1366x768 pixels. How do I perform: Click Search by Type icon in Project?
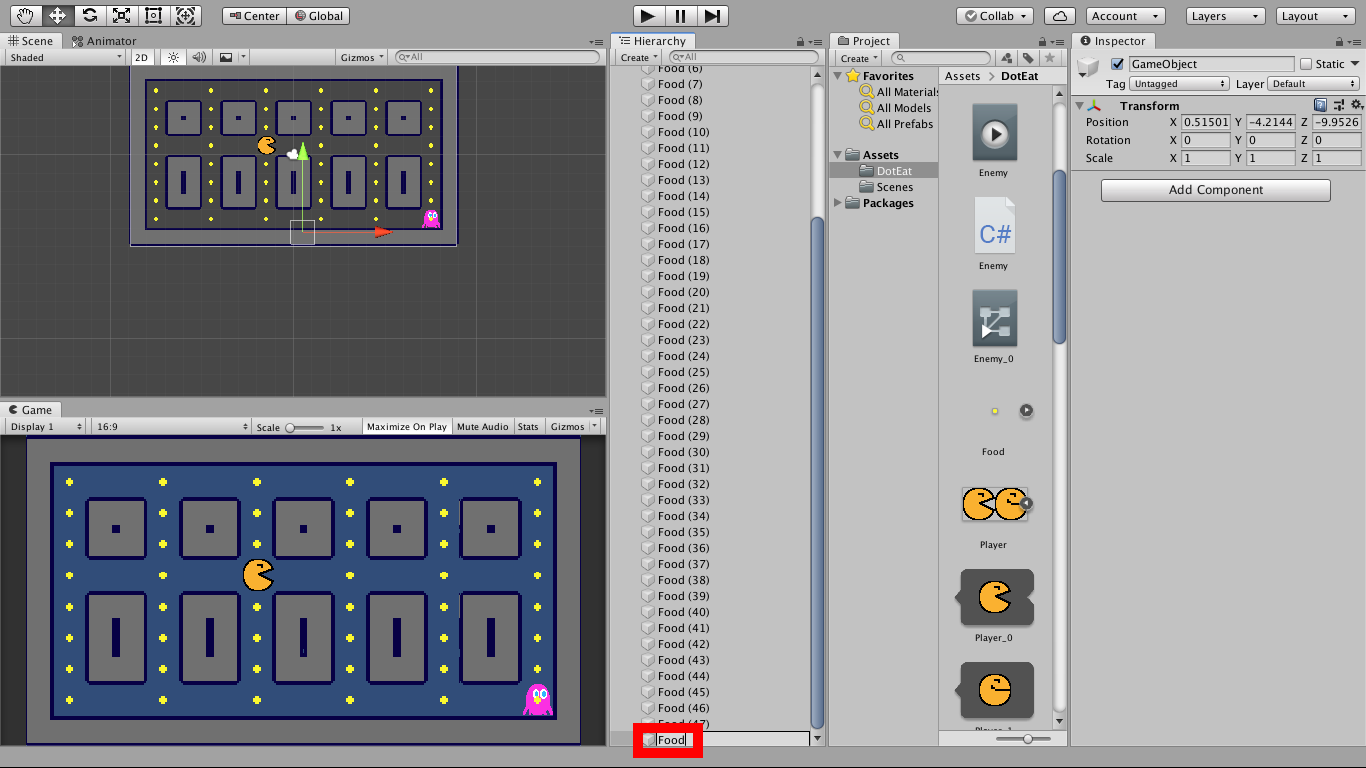[x=1008, y=58]
